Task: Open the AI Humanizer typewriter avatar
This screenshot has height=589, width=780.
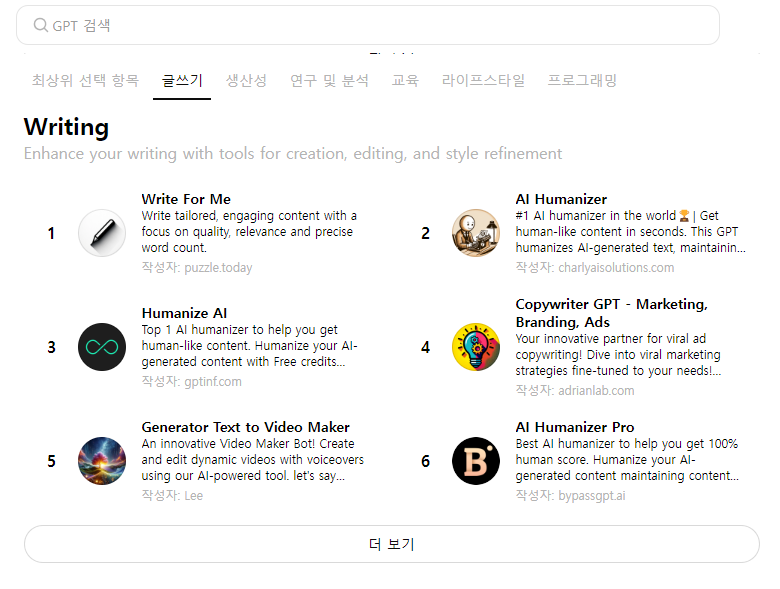Action: tap(476, 233)
